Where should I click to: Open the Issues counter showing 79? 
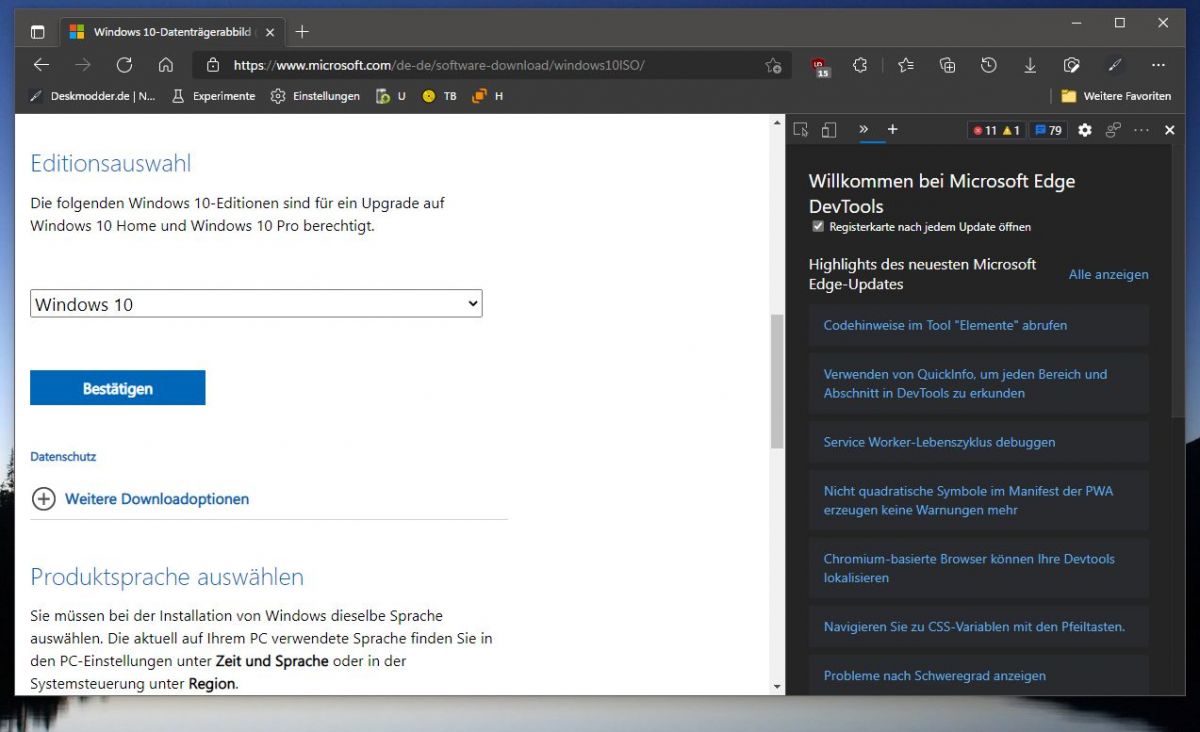pyautogui.click(x=1048, y=130)
